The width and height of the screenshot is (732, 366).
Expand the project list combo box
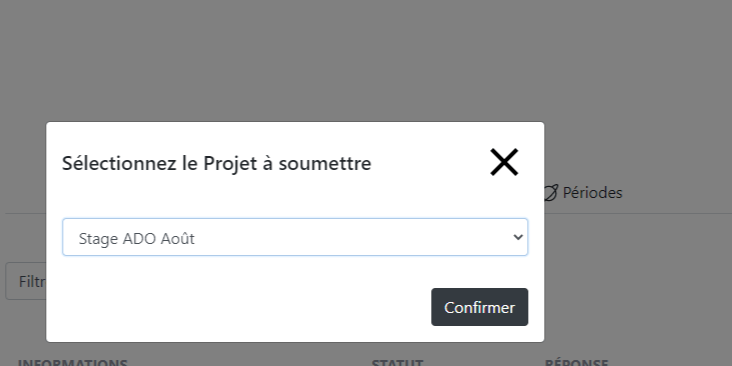coord(295,237)
